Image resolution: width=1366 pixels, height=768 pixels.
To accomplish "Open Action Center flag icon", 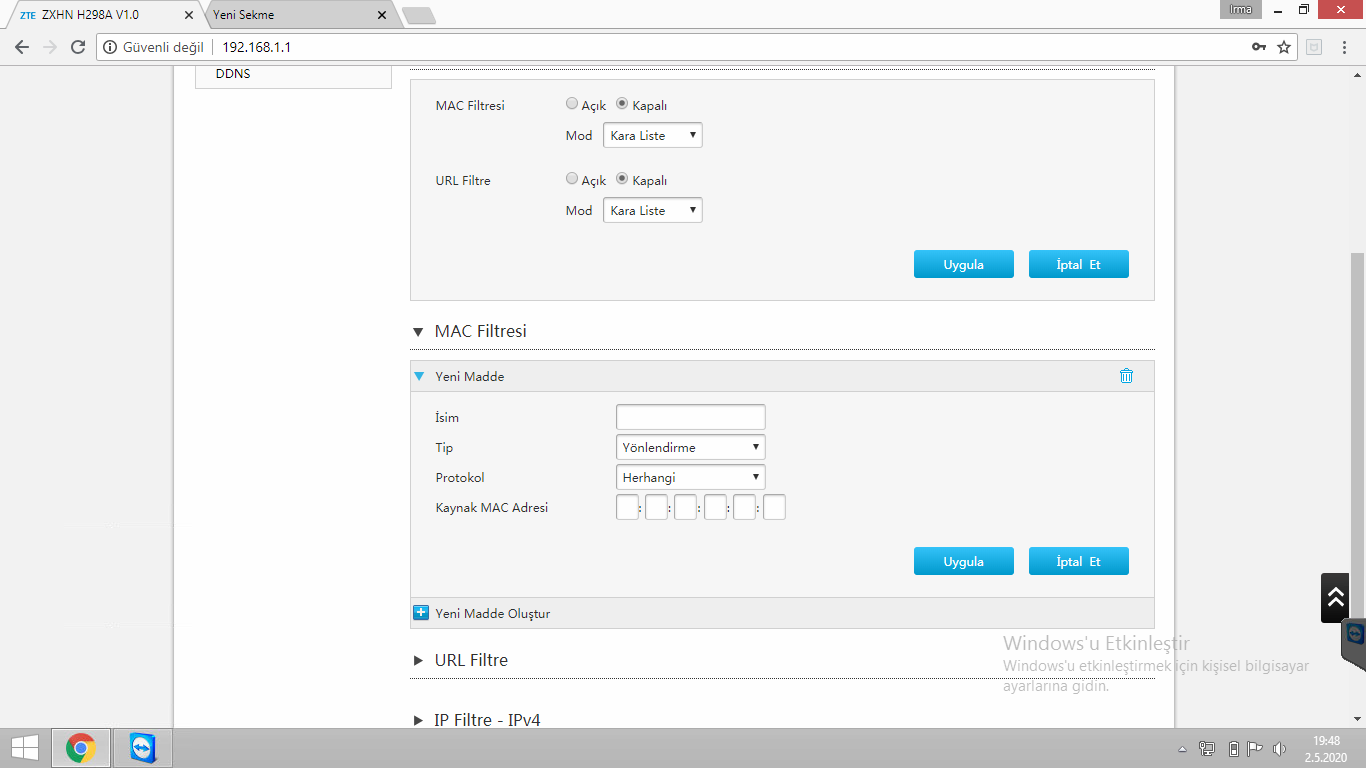I will click(x=1255, y=749).
